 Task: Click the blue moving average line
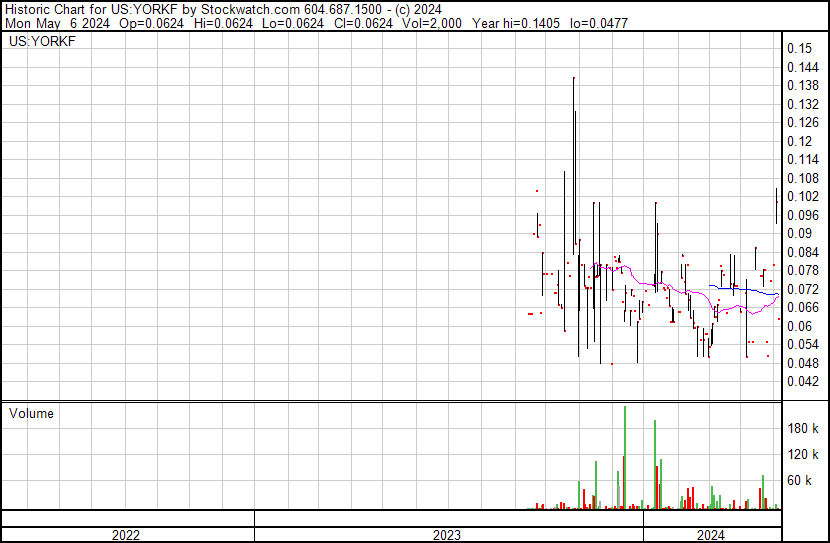tap(745, 289)
